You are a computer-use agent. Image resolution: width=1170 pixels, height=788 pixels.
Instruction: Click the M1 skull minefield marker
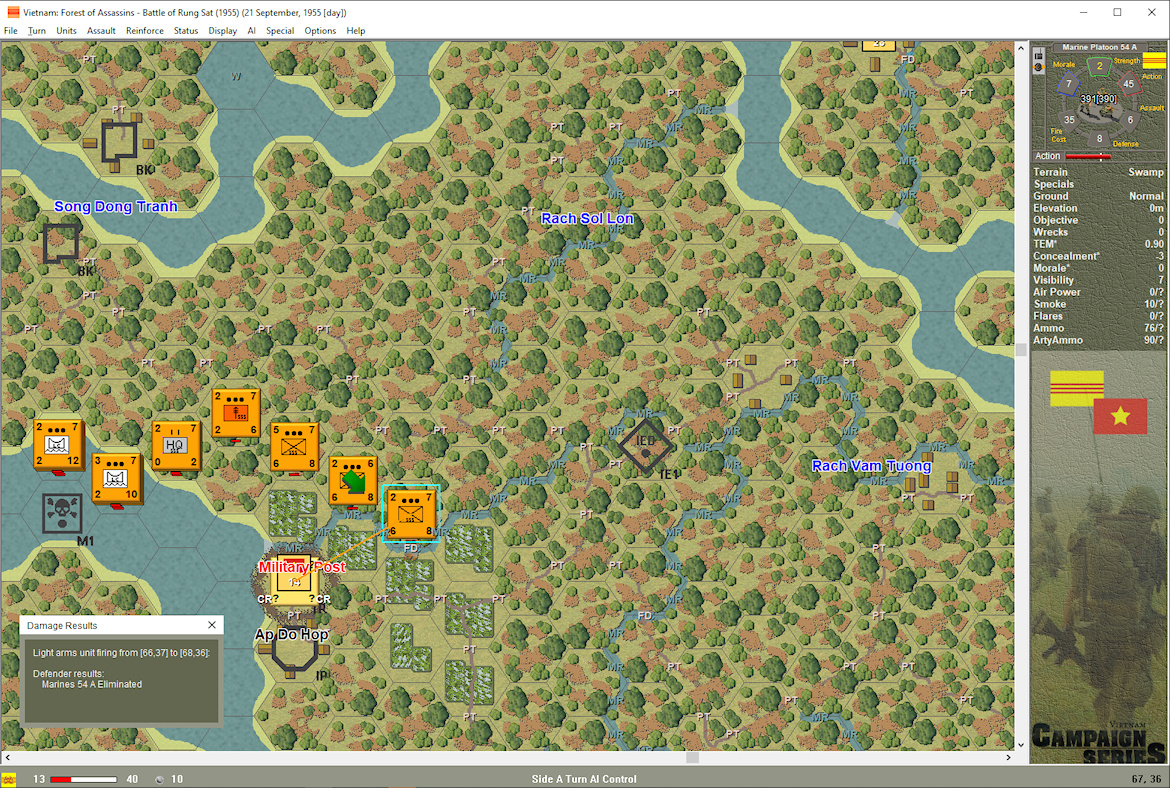click(x=62, y=513)
